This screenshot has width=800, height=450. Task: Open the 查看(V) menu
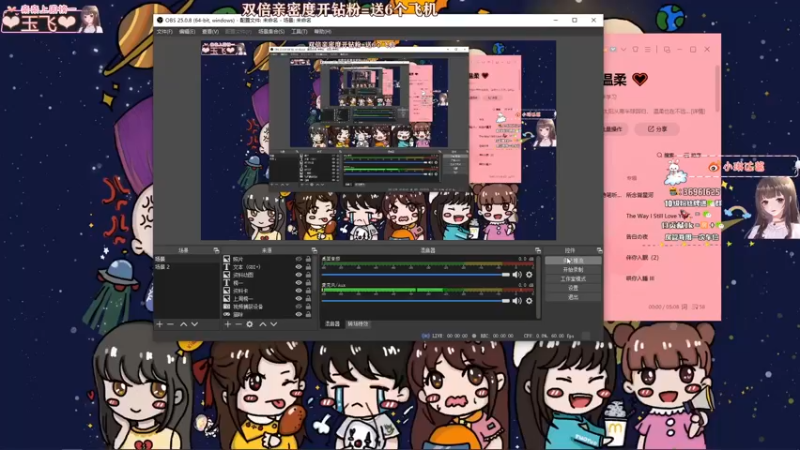tap(210, 32)
